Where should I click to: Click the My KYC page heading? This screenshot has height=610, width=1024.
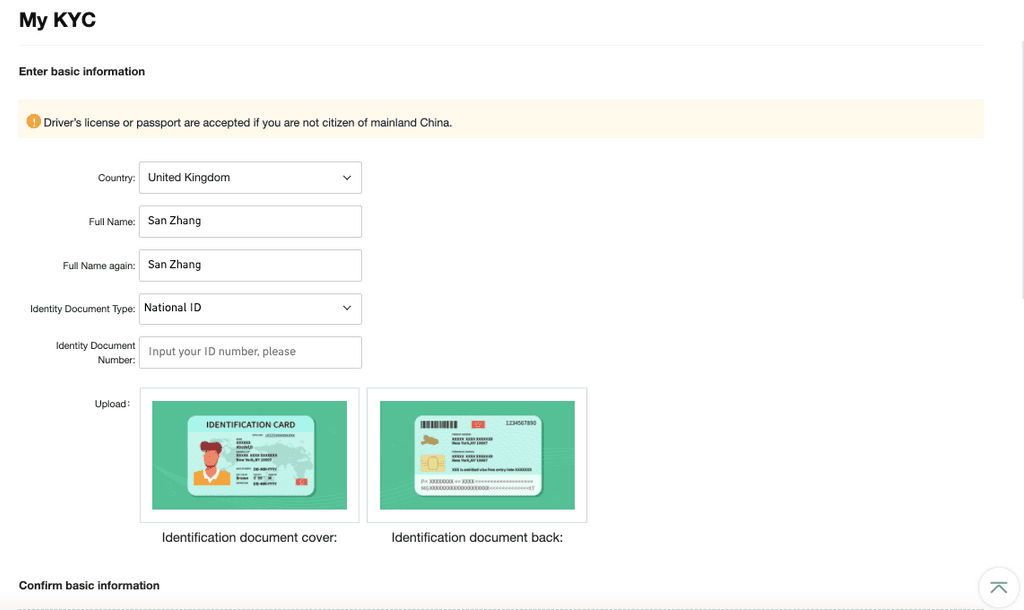click(x=57, y=20)
